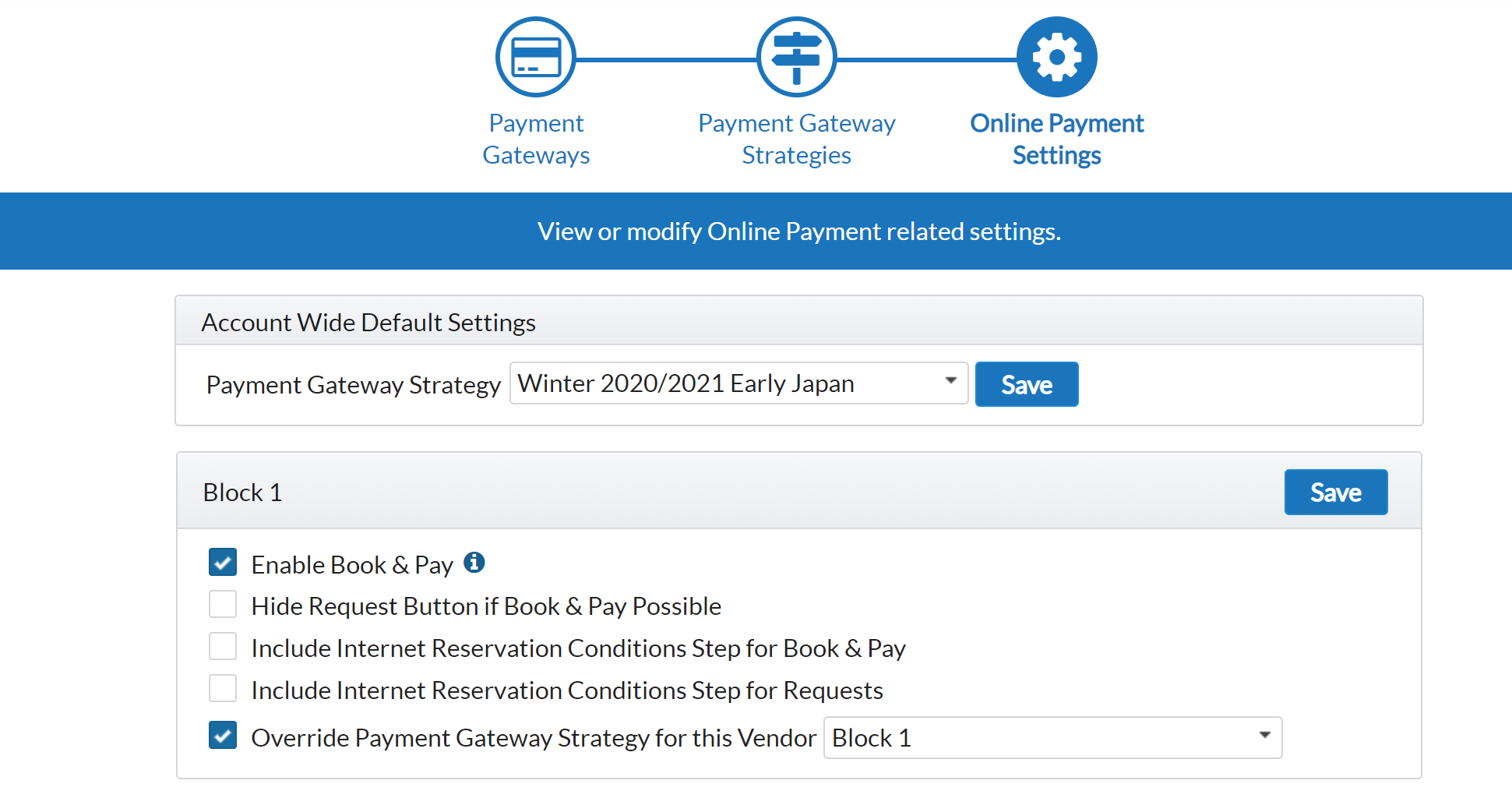Click the blue banner about Online Payment settings
Viewport: 1512px width, 791px height.
[x=798, y=231]
